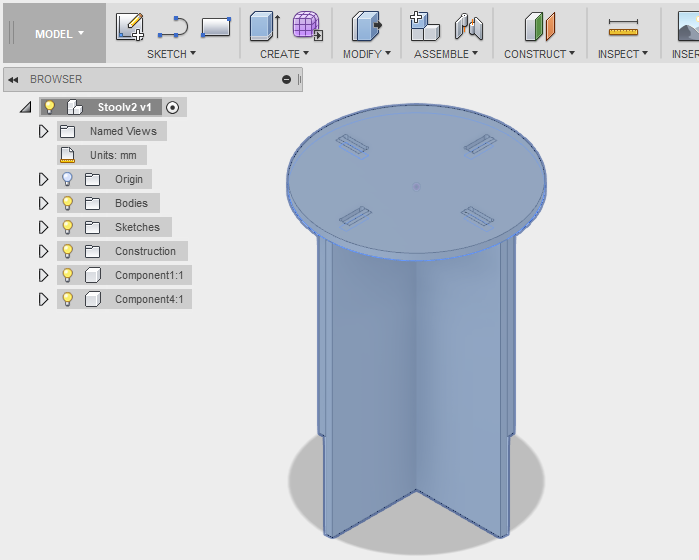
Task: Open the ASSEMBLE menu
Action: [x=446, y=54]
